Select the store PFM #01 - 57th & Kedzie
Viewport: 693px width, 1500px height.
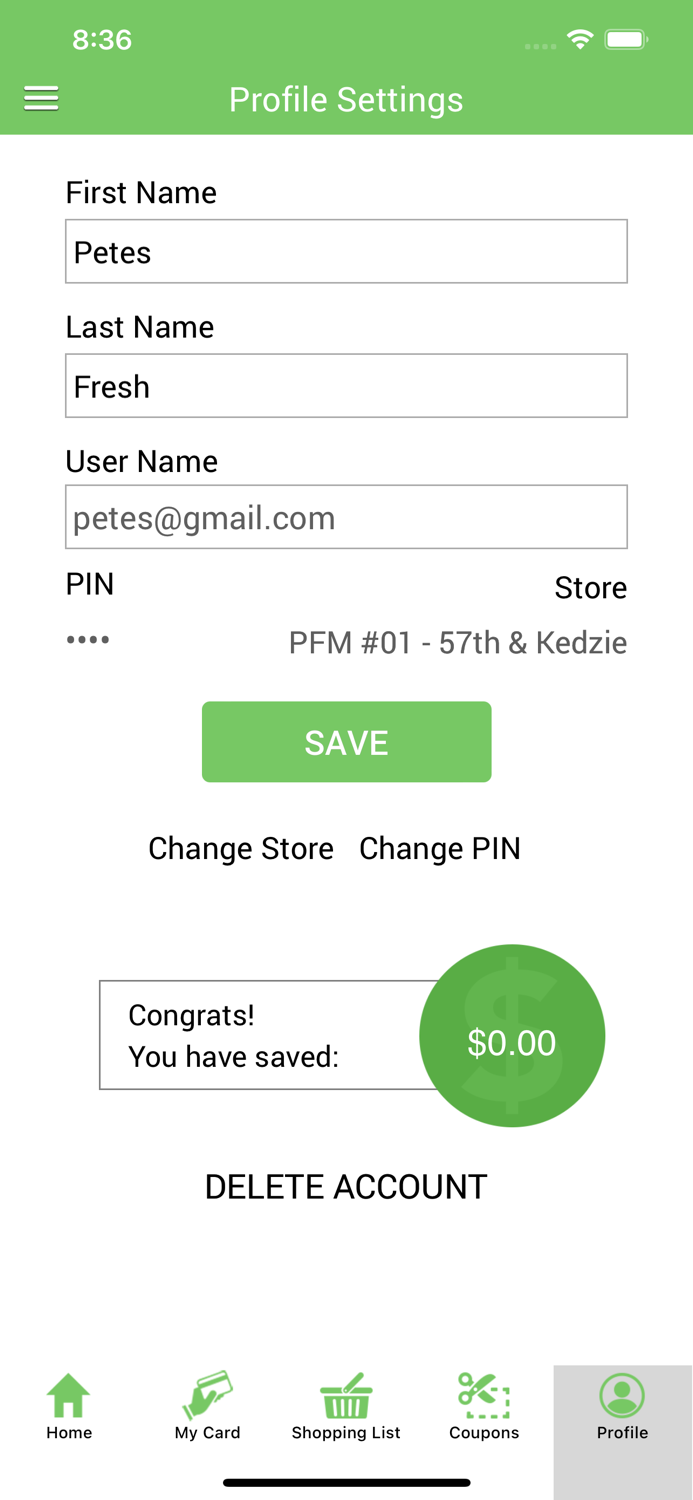(x=457, y=643)
